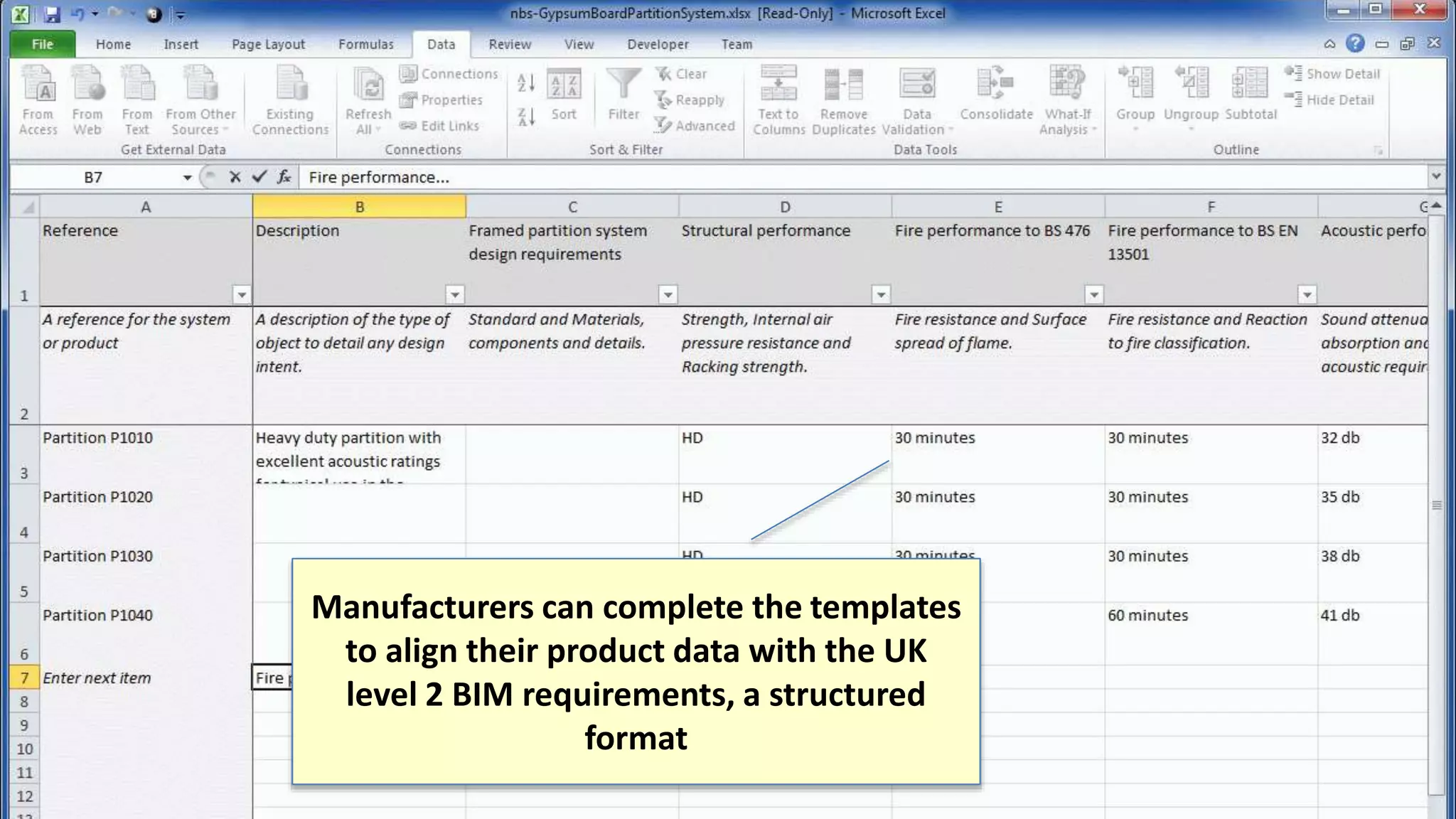Click the Consolidate tool
This screenshot has height=819, width=1456.
tap(996, 94)
